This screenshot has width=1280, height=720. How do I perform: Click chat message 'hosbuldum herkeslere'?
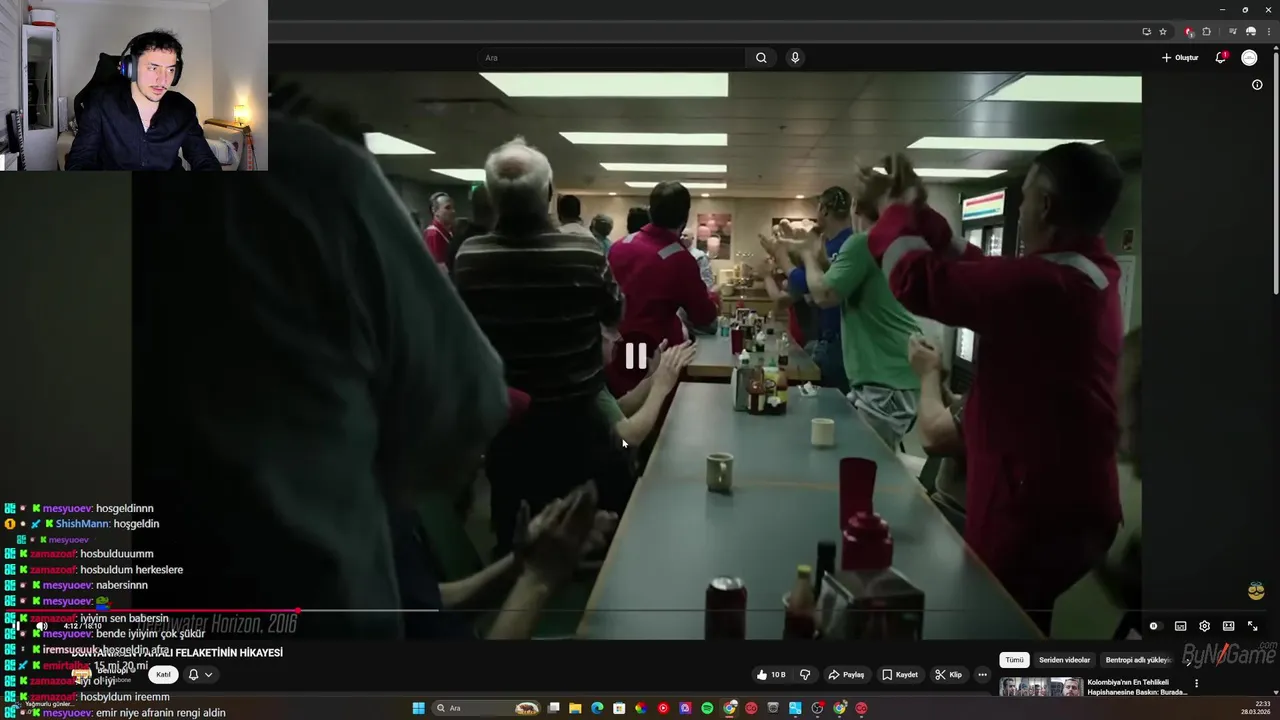click(x=131, y=570)
